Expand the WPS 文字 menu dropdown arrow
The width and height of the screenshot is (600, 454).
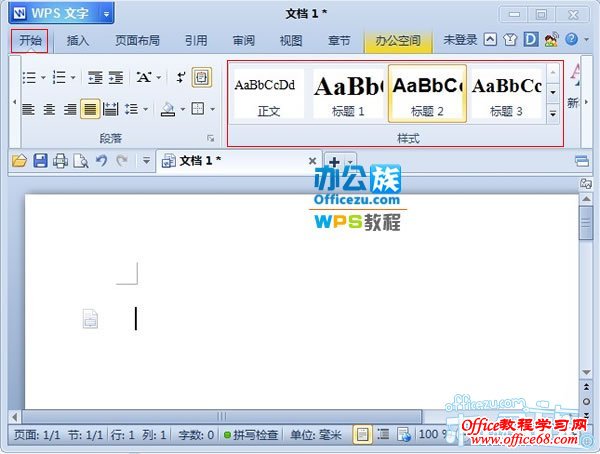[106, 14]
